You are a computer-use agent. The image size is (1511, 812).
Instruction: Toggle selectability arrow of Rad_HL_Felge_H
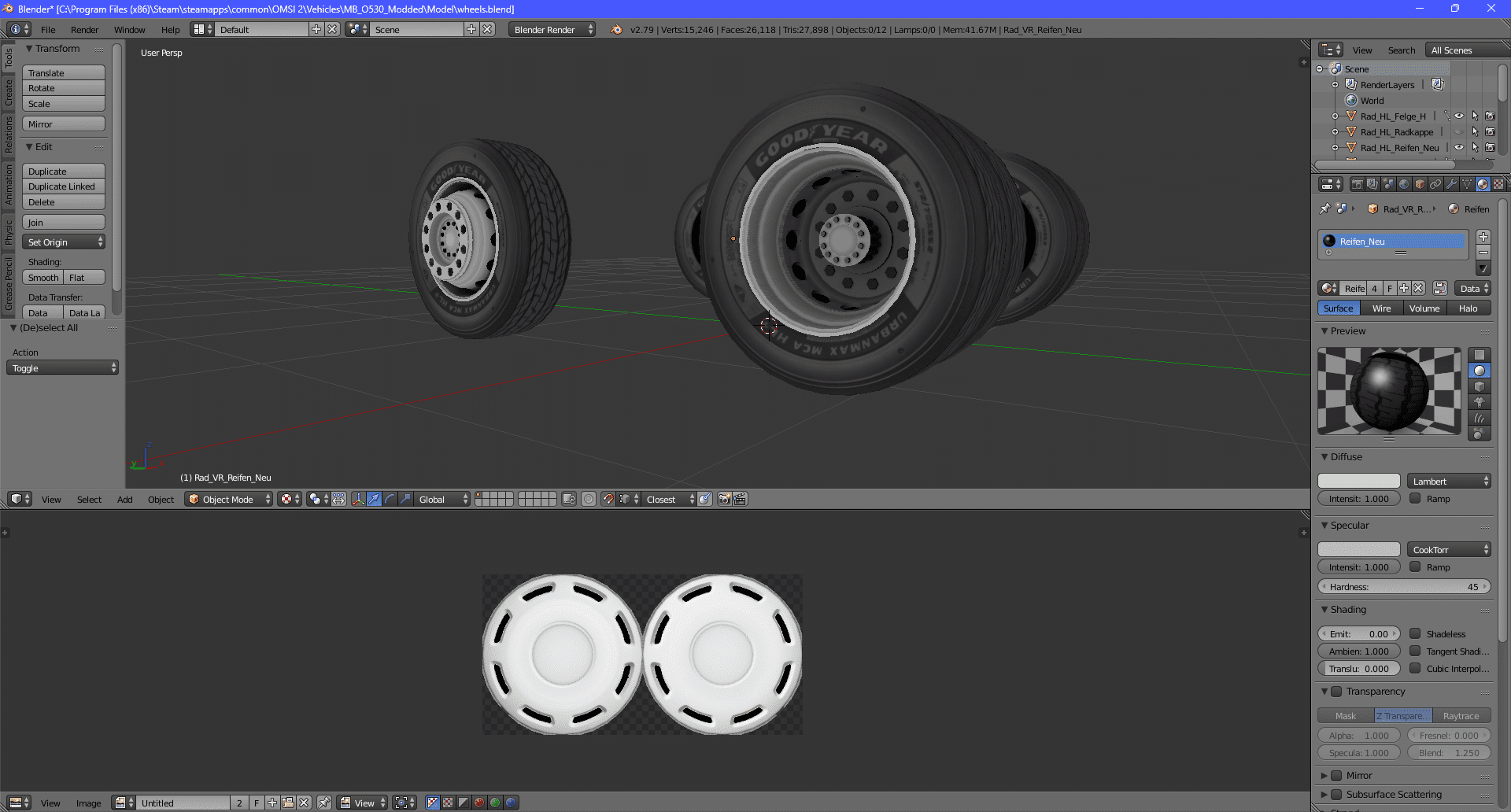(1475, 116)
